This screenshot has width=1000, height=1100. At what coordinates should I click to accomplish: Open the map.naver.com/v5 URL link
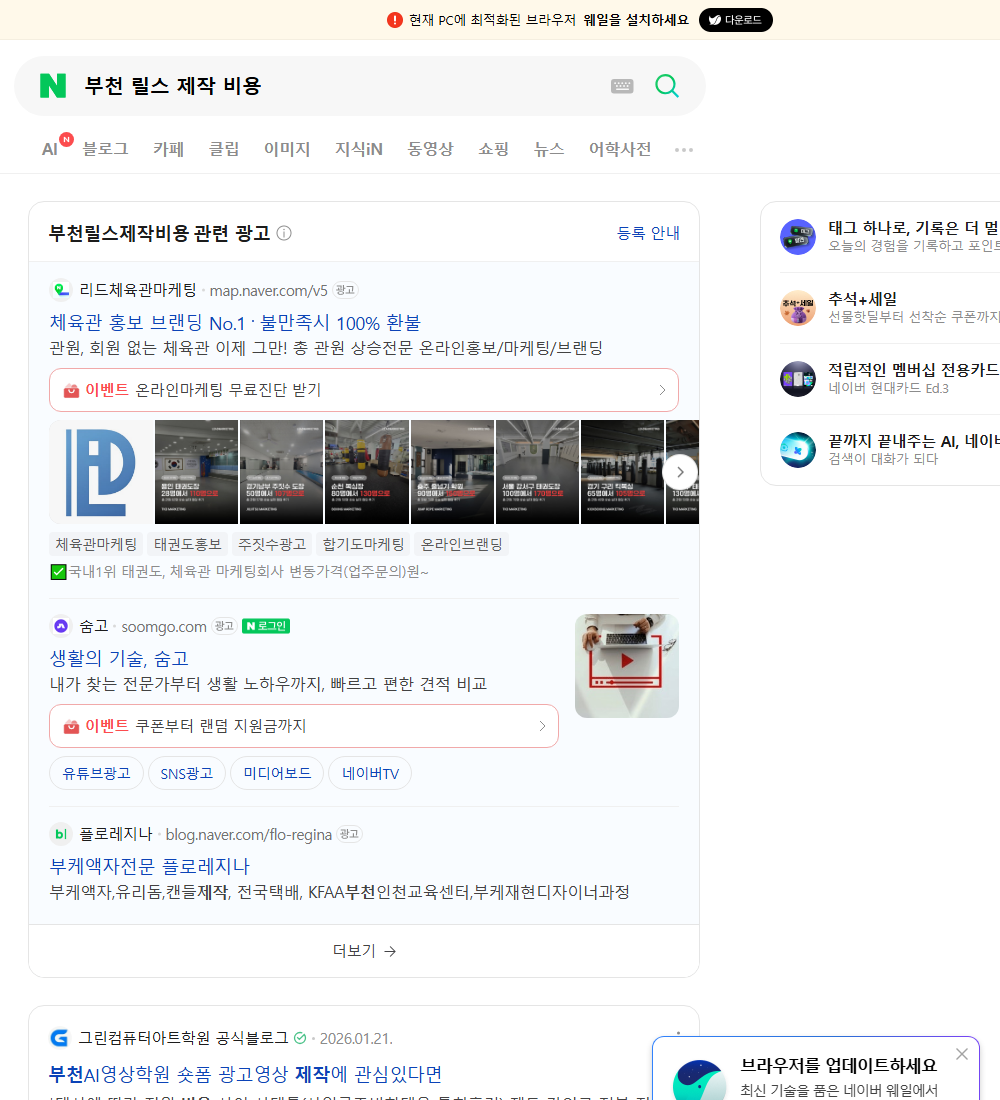(268, 290)
